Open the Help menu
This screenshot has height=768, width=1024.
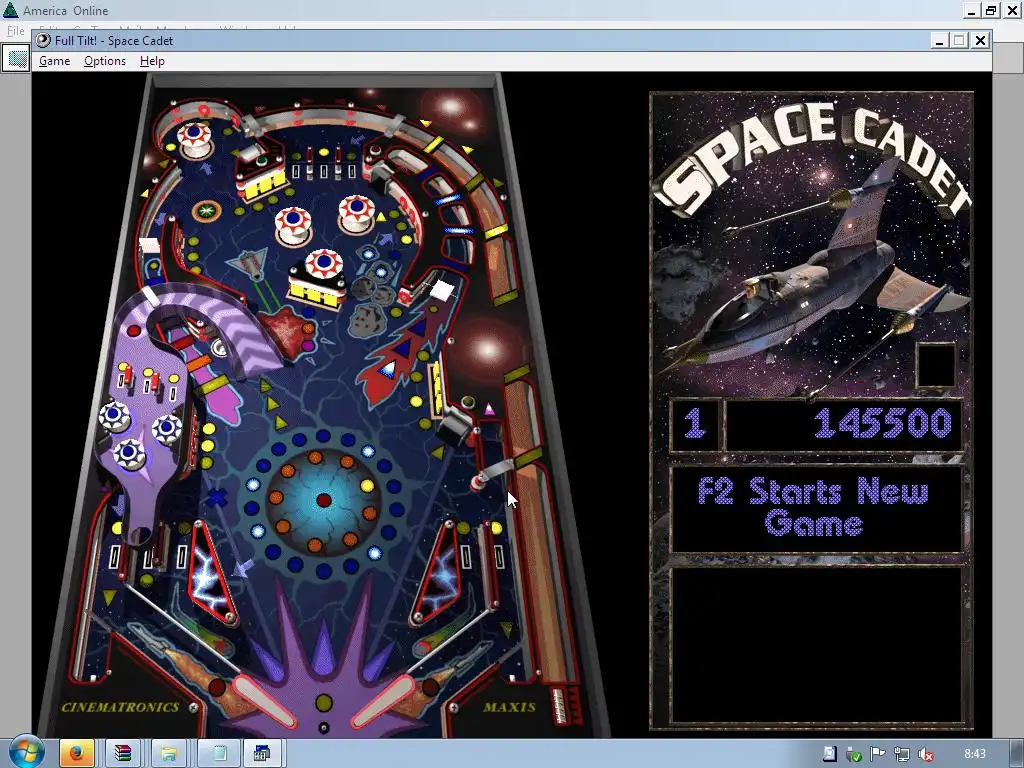coord(152,61)
